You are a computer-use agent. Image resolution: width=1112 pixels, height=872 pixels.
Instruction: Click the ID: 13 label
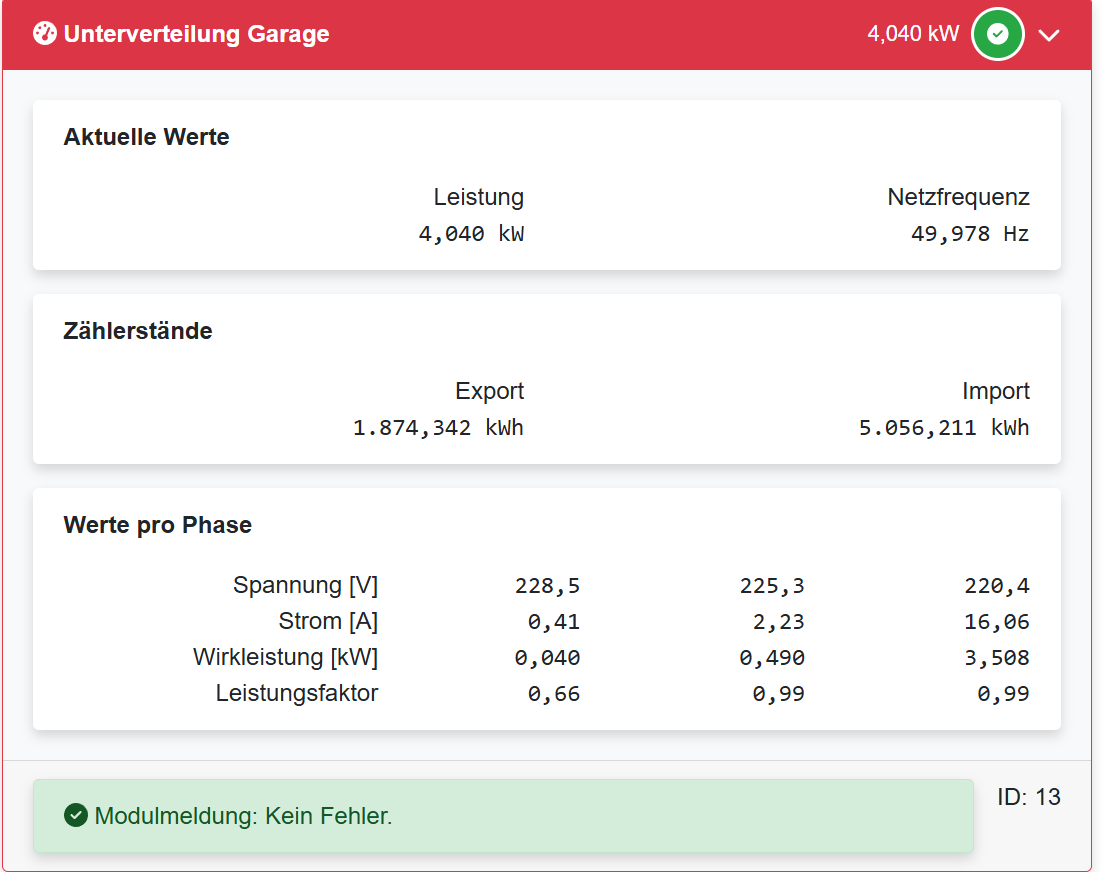point(1028,797)
